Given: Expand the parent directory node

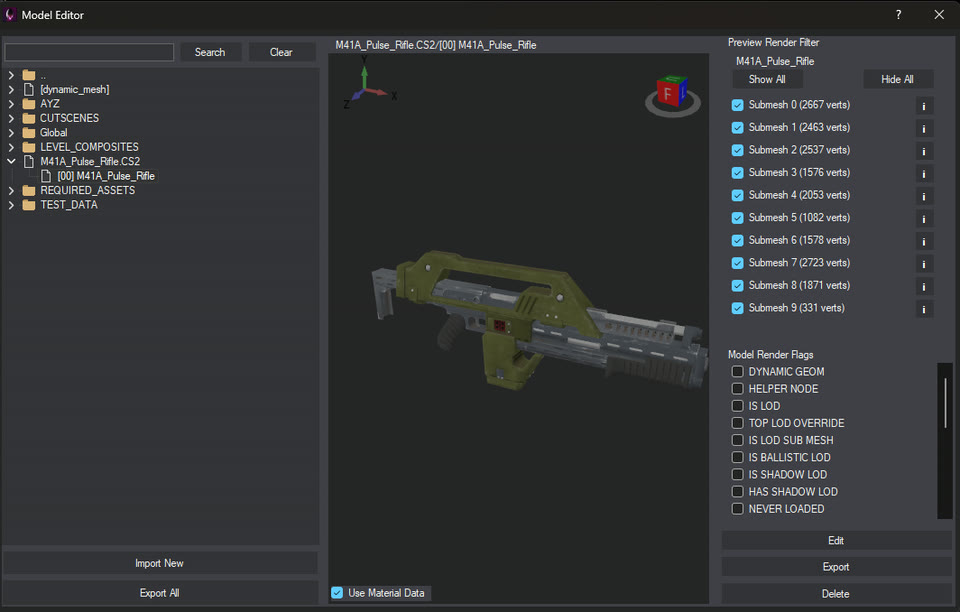Looking at the screenshot, I should tap(11, 75).
